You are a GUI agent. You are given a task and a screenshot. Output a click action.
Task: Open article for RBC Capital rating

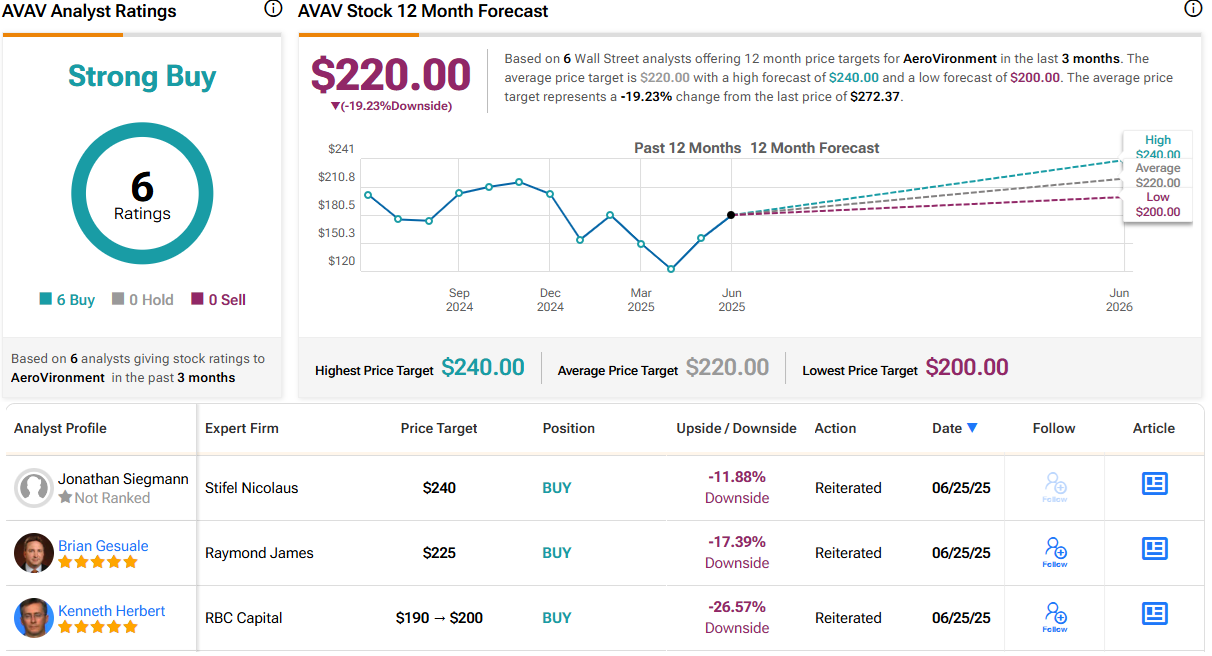[1155, 613]
